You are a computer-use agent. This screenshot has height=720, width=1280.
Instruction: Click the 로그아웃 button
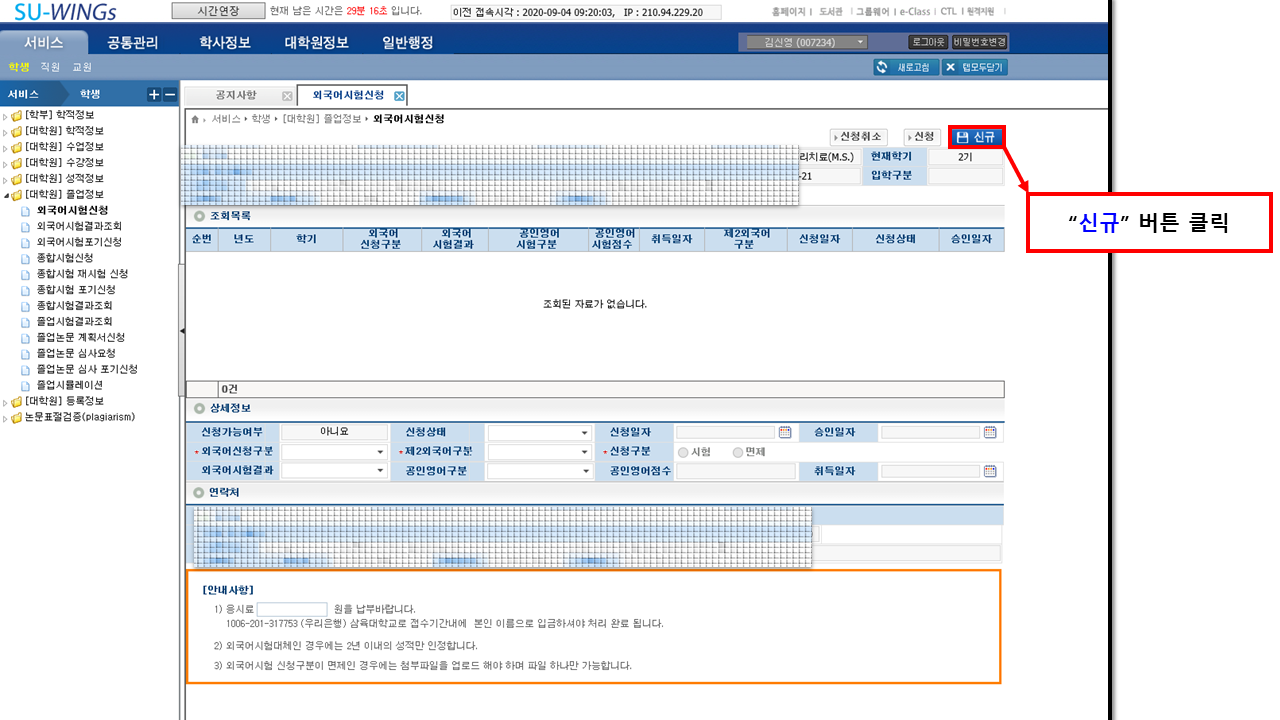coord(928,42)
